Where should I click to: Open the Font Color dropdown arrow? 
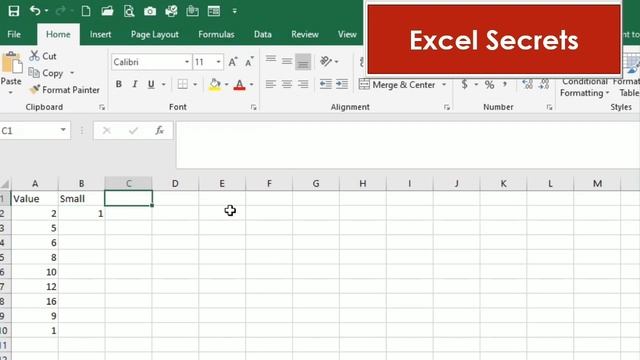point(251,84)
